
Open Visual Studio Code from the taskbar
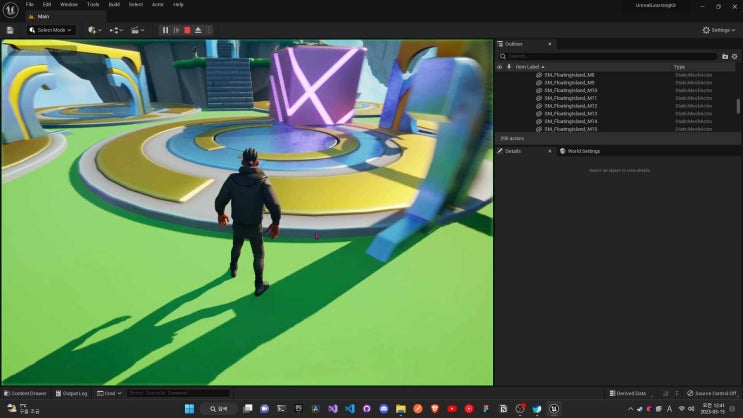tap(350, 409)
